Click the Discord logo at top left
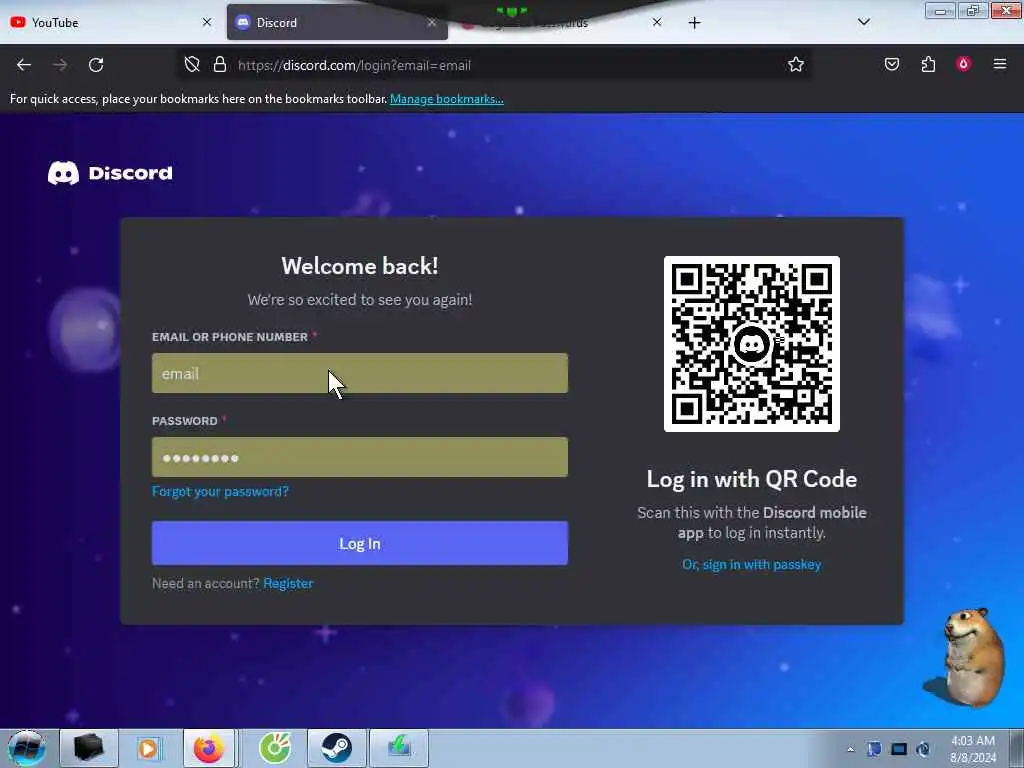 [110, 173]
